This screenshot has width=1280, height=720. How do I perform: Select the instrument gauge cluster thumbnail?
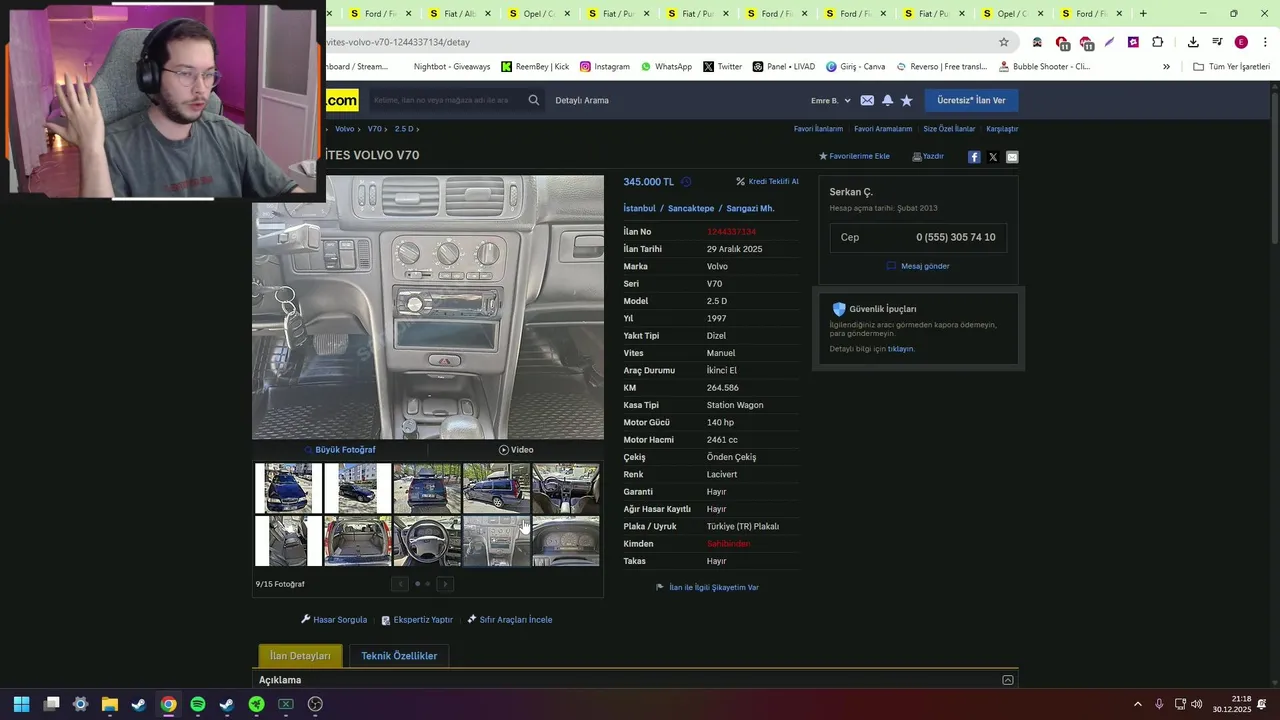click(566, 541)
